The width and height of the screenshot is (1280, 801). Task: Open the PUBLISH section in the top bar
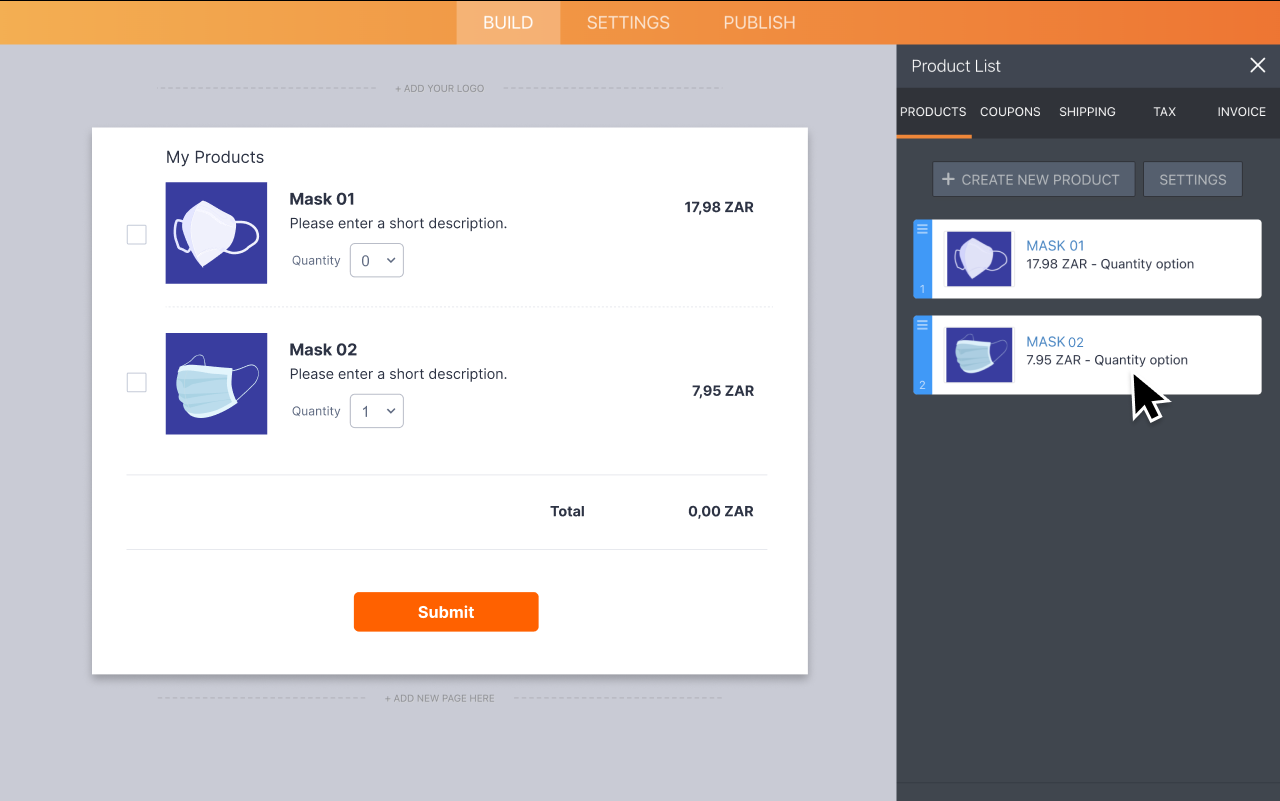click(759, 22)
